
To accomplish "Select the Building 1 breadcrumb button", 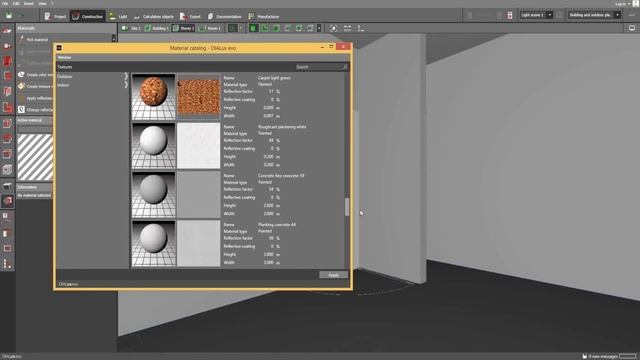I will point(156,28).
